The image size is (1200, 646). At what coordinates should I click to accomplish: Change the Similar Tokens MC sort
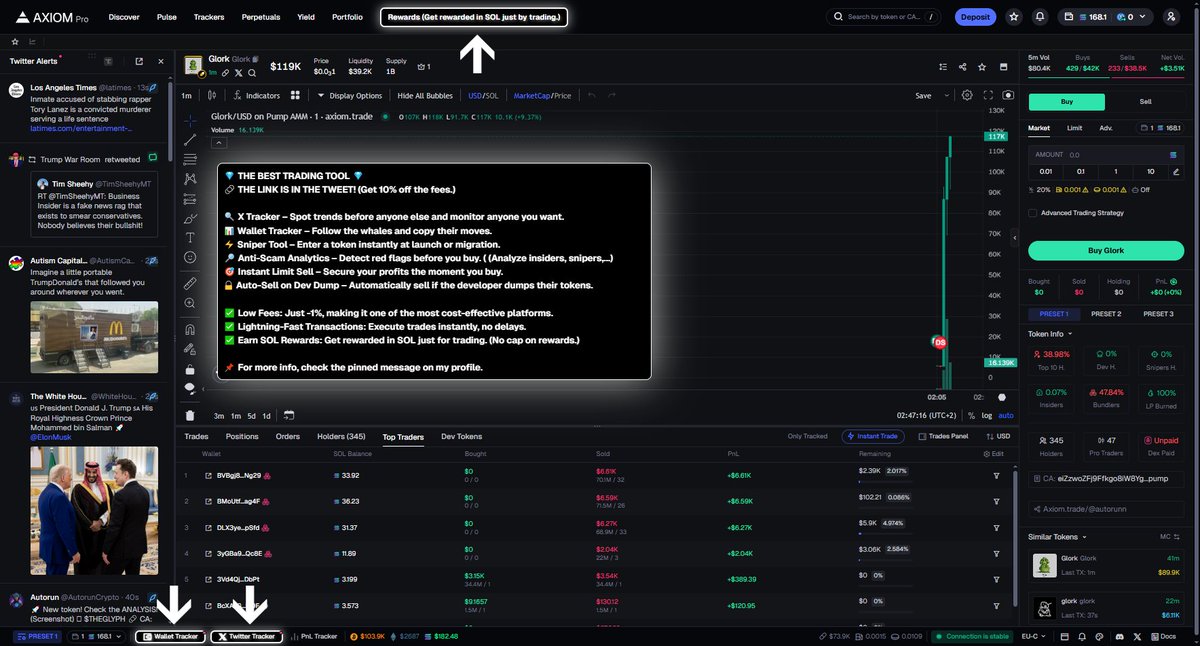1169,537
